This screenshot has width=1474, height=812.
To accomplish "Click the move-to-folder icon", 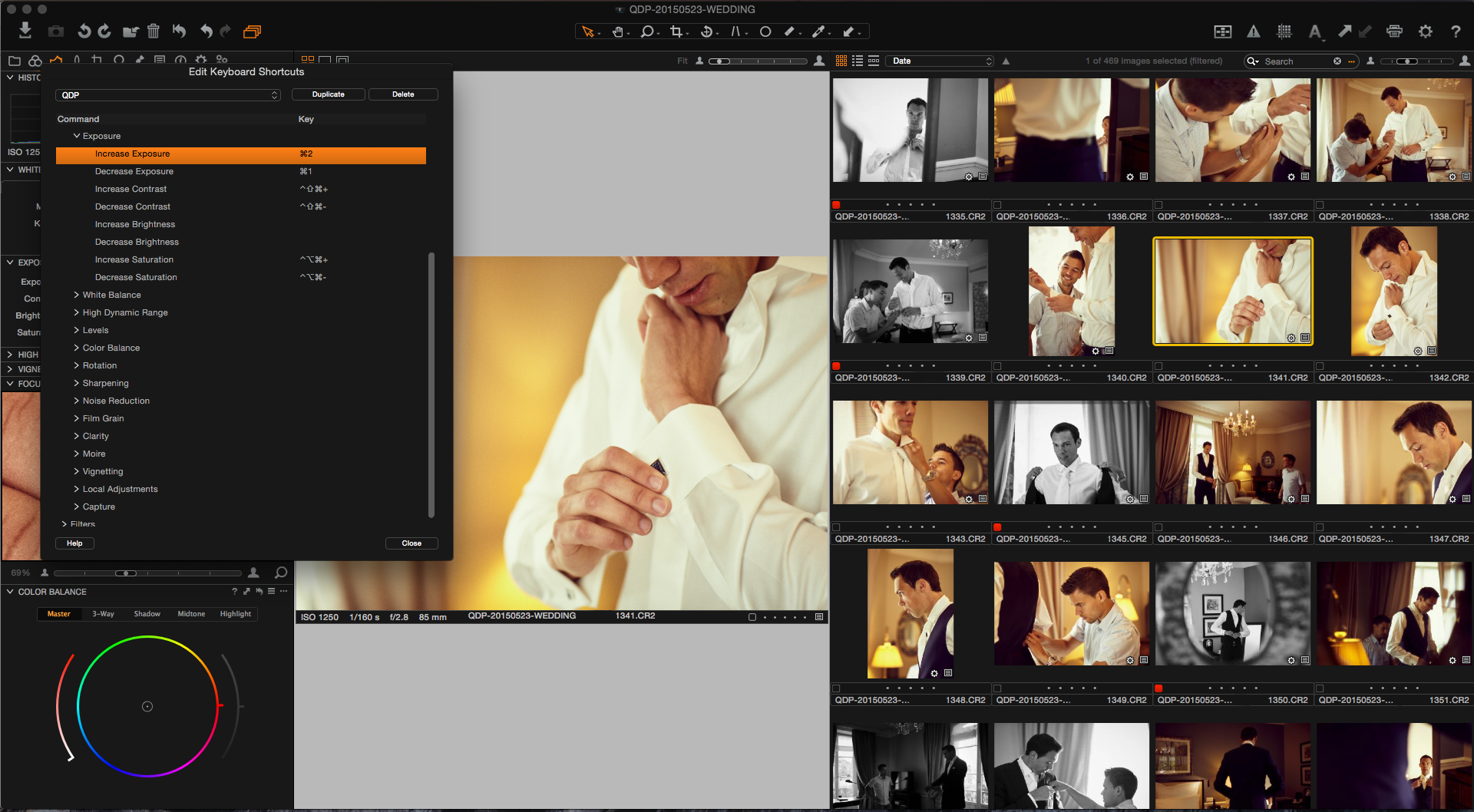I will pos(131,31).
